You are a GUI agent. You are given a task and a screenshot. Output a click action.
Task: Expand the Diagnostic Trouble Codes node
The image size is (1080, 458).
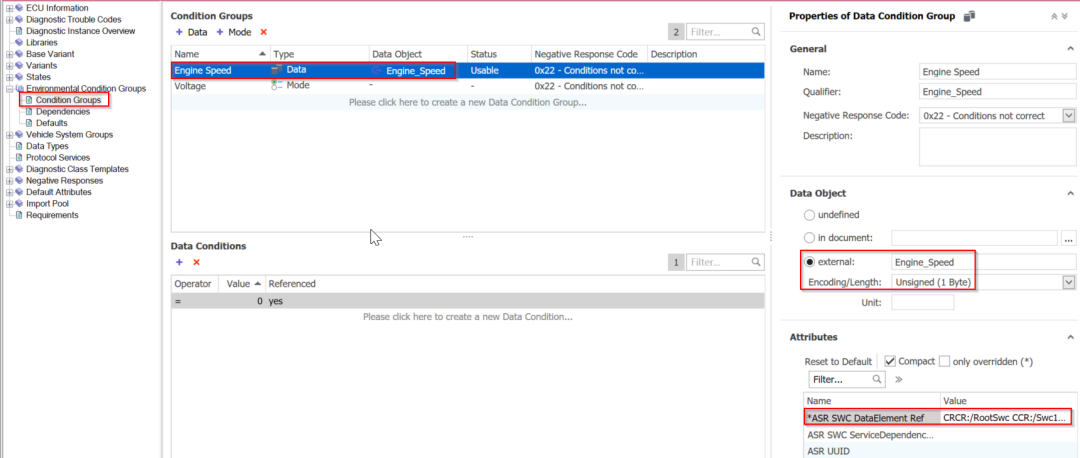pyautogui.click(x=9, y=19)
